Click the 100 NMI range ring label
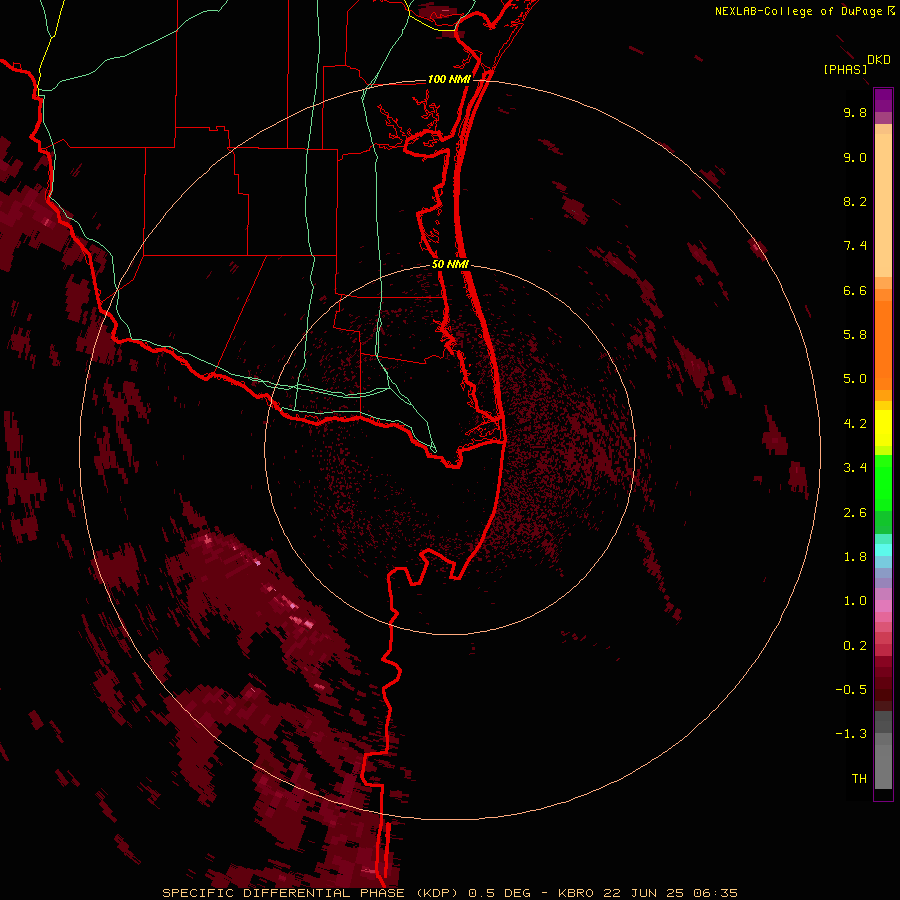Viewport: 900px width, 900px height. (x=449, y=79)
